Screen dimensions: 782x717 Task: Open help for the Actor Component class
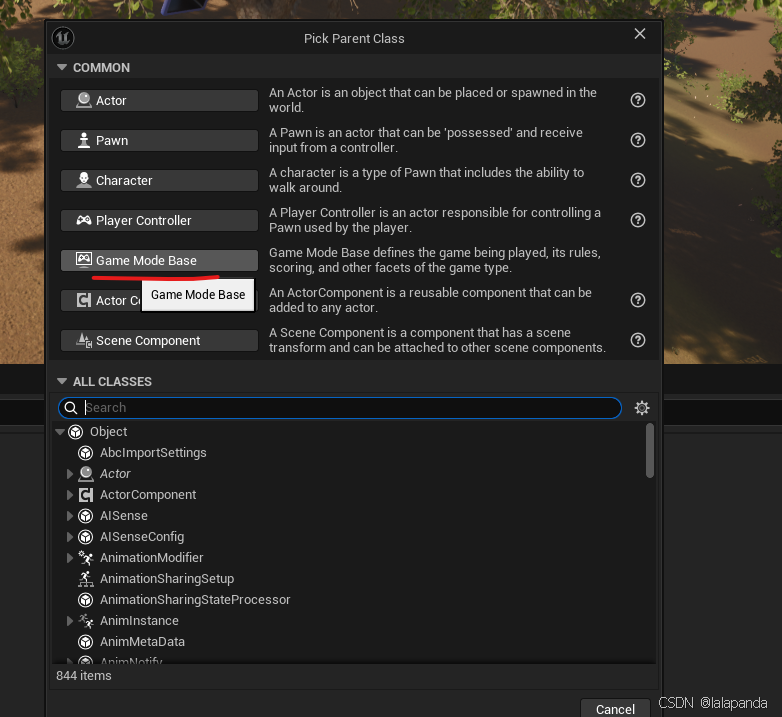[x=637, y=300]
